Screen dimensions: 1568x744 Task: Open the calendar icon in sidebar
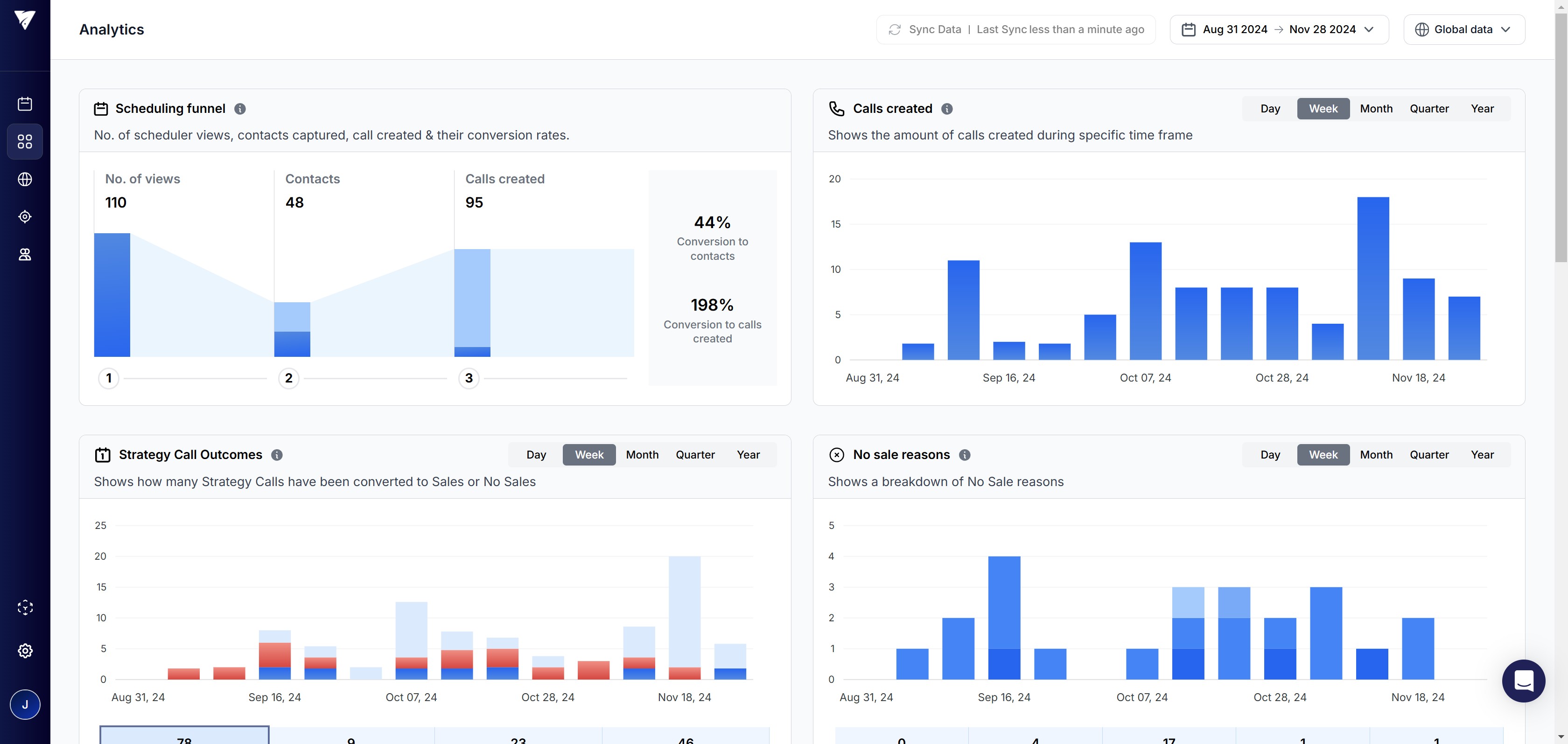coord(25,104)
